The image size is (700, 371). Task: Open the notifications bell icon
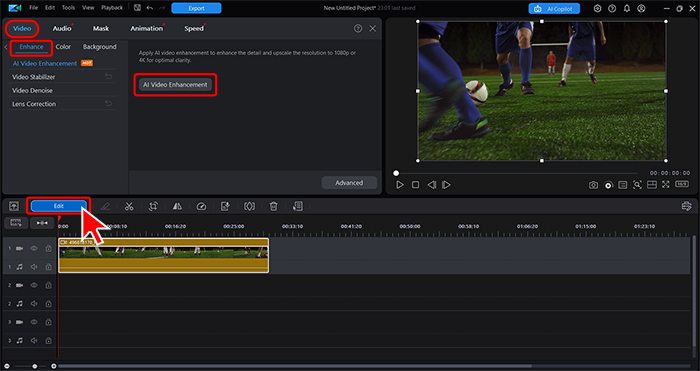coord(627,8)
